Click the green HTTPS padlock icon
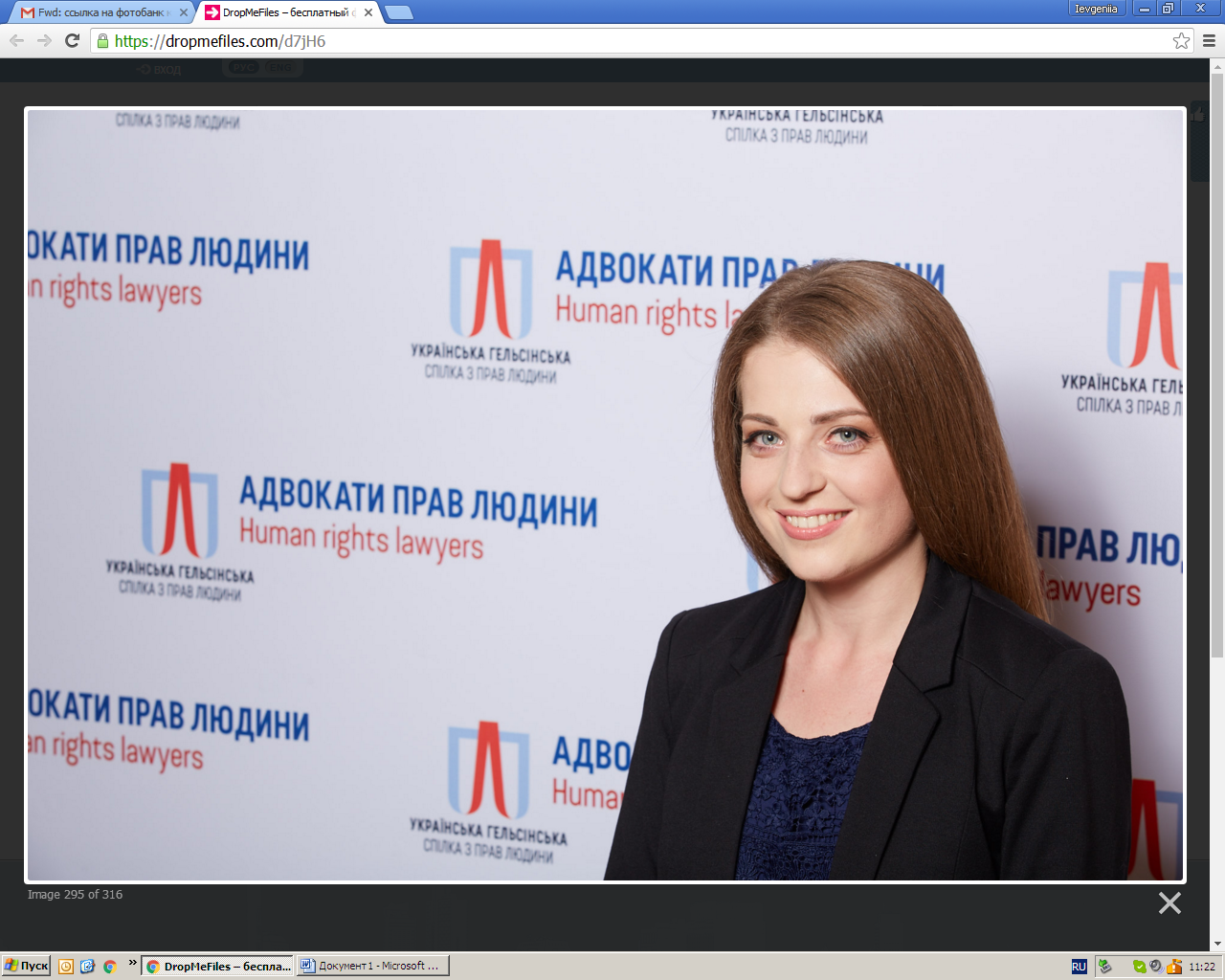The height and width of the screenshot is (980, 1225). point(102,41)
